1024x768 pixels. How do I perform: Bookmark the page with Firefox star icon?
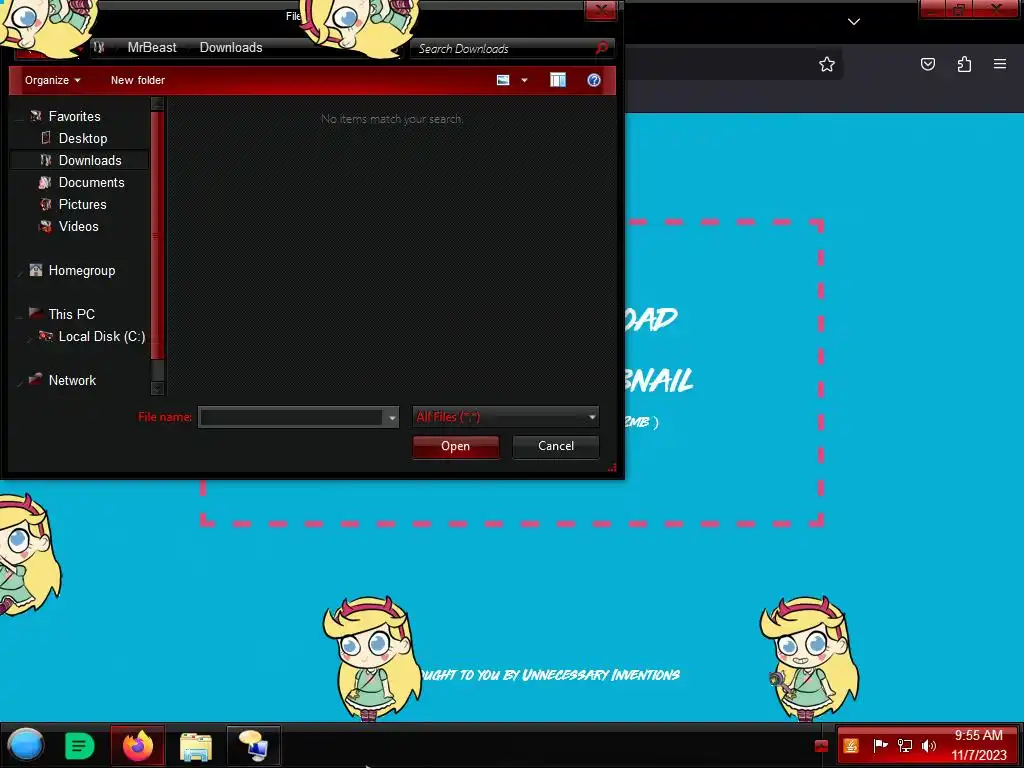pyautogui.click(x=827, y=64)
